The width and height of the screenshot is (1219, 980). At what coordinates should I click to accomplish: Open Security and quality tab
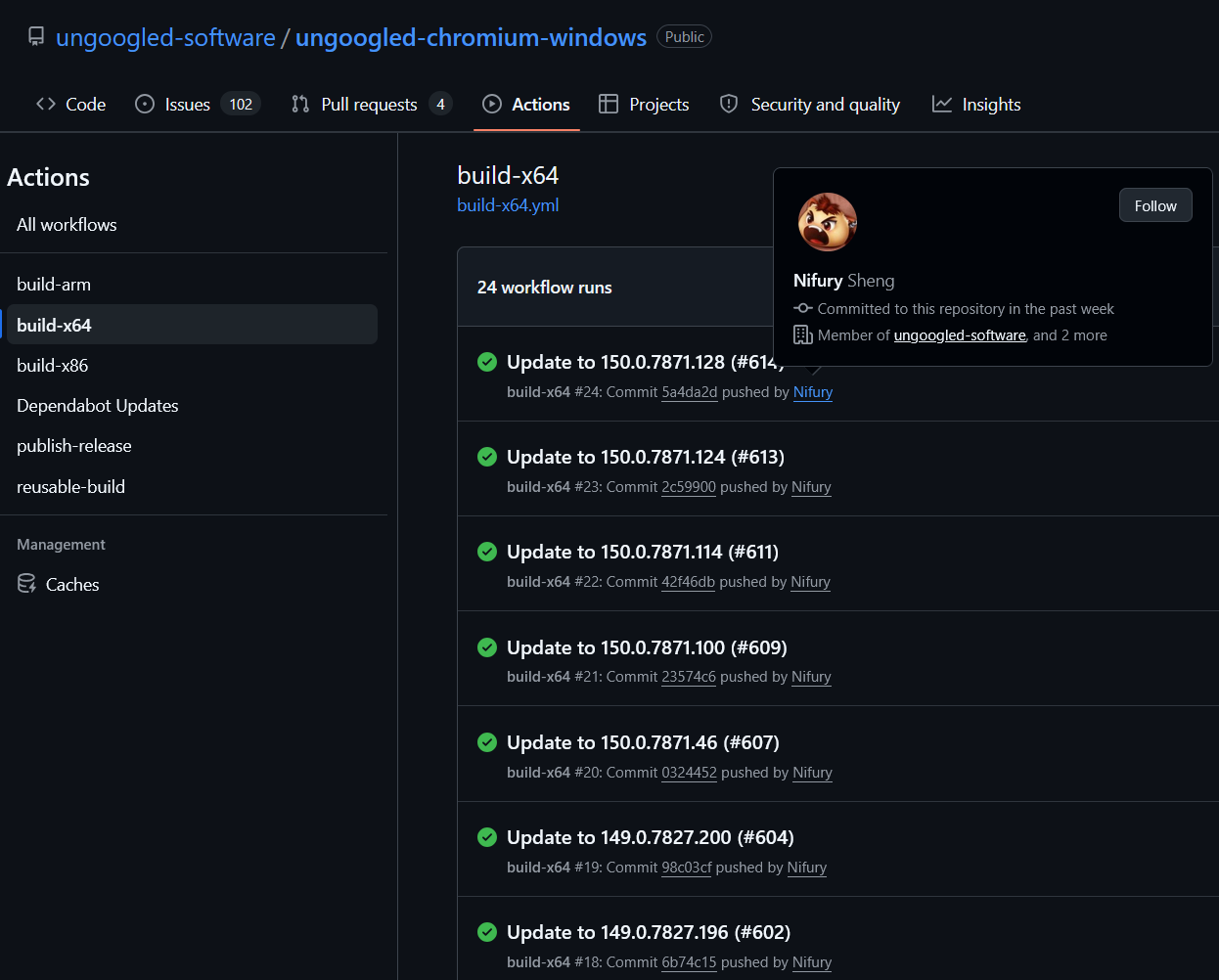(809, 104)
